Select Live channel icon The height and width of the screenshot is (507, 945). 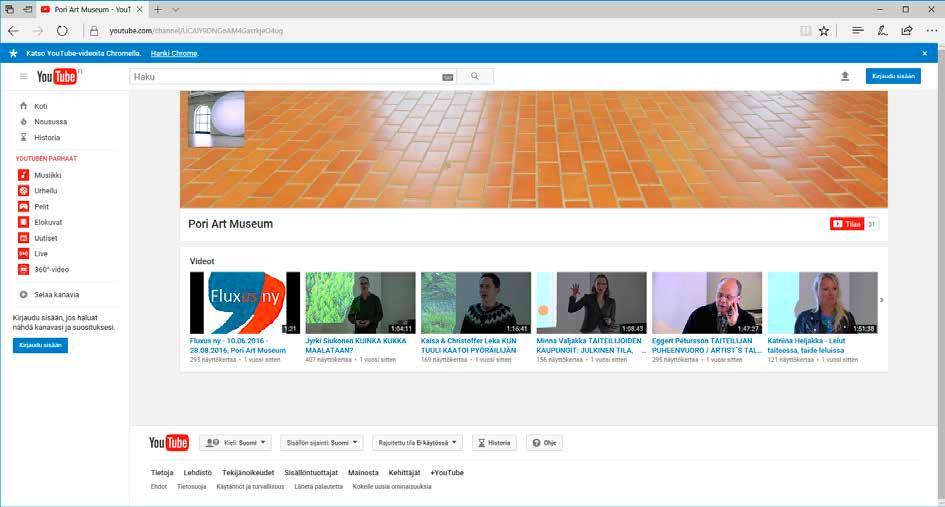[x=24, y=254]
